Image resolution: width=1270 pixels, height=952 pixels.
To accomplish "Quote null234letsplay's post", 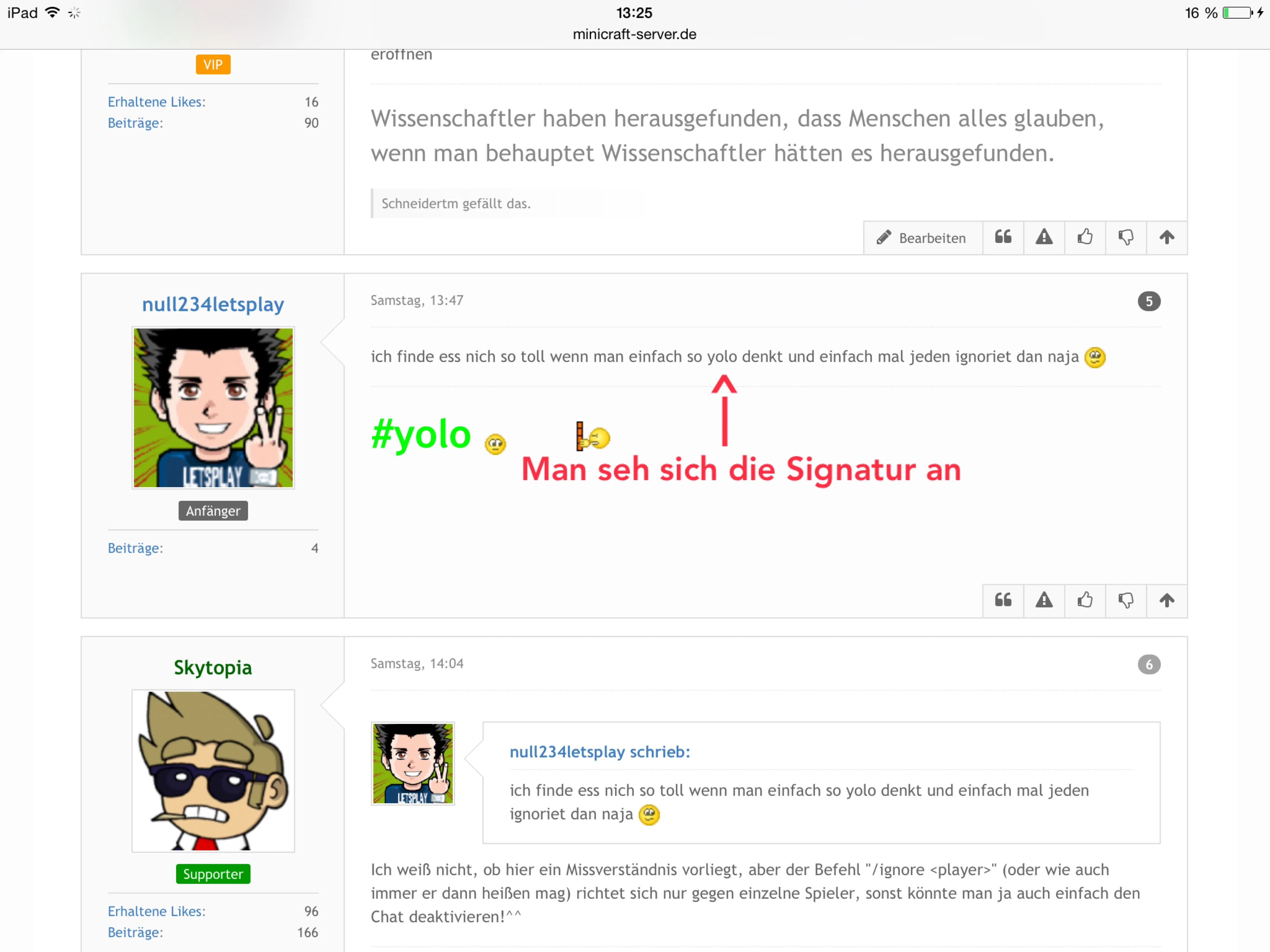I will pos(1002,601).
